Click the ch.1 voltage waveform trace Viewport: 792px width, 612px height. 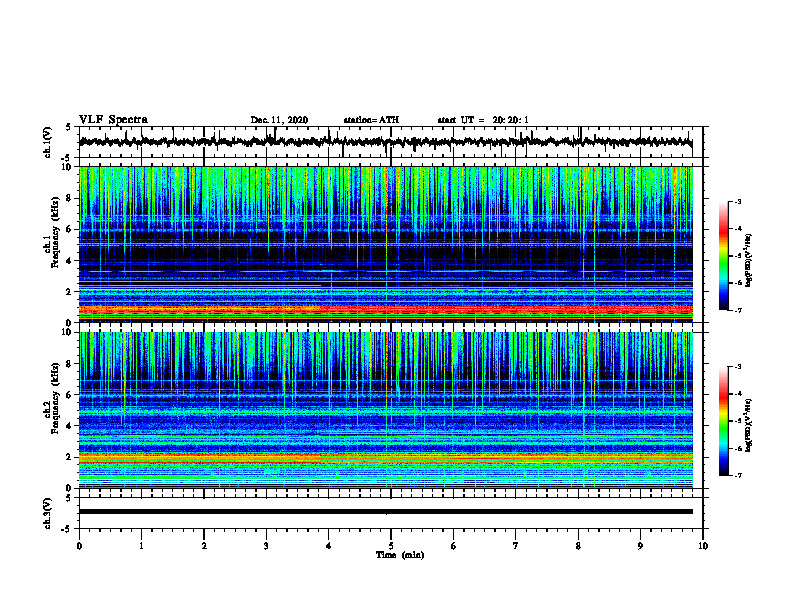click(x=385, y=142)
